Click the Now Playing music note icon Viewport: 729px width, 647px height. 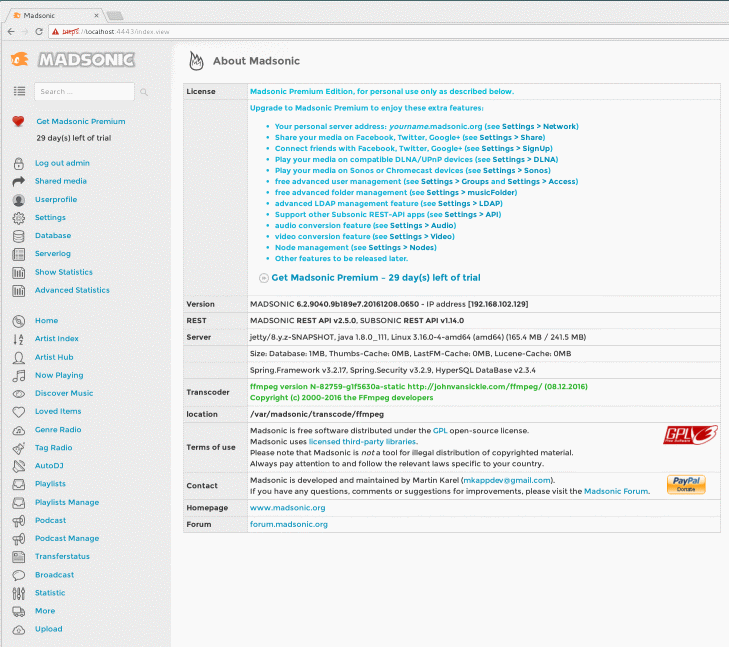pos(18,376)
